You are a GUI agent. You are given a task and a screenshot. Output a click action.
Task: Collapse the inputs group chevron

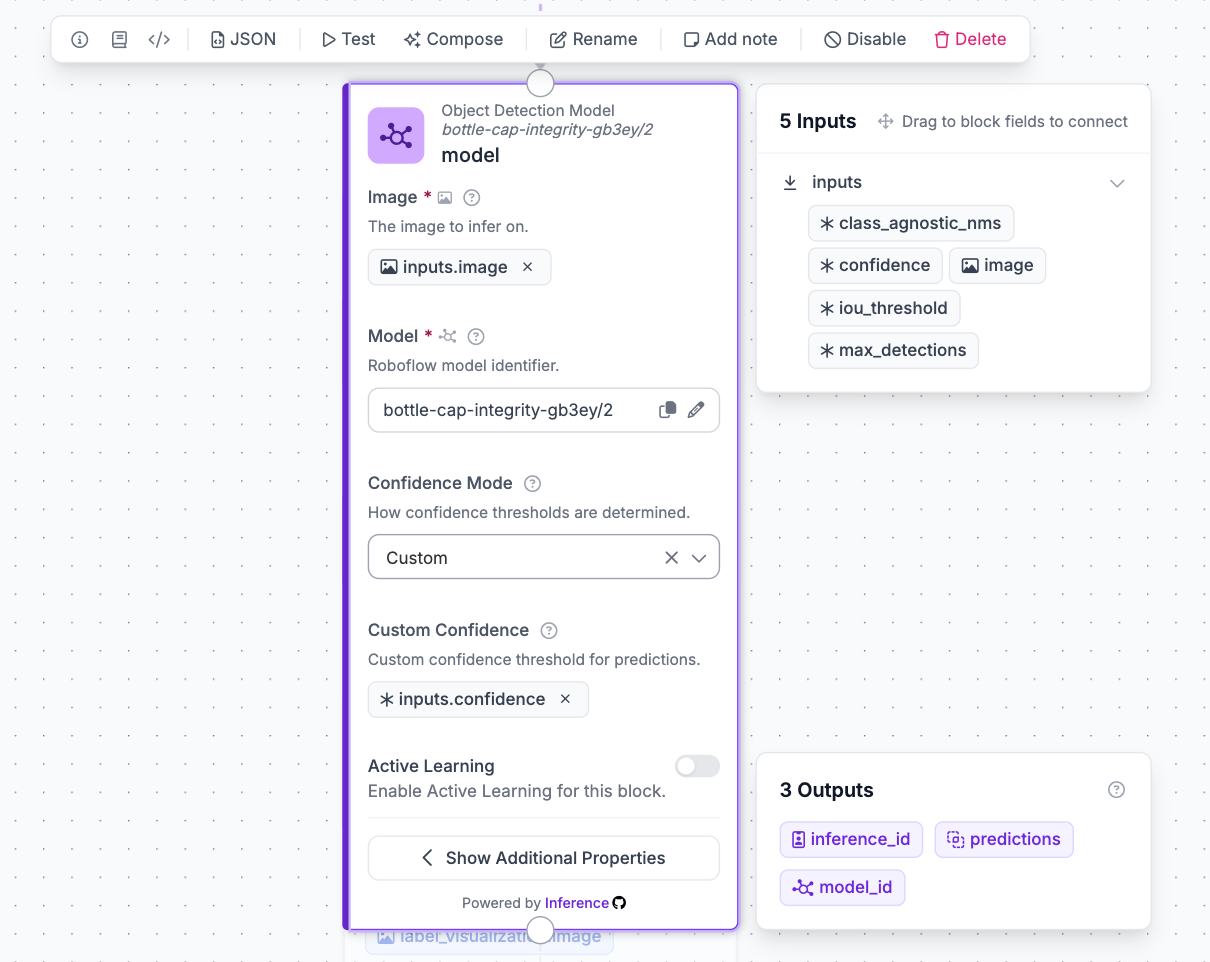click(1118, 183)
